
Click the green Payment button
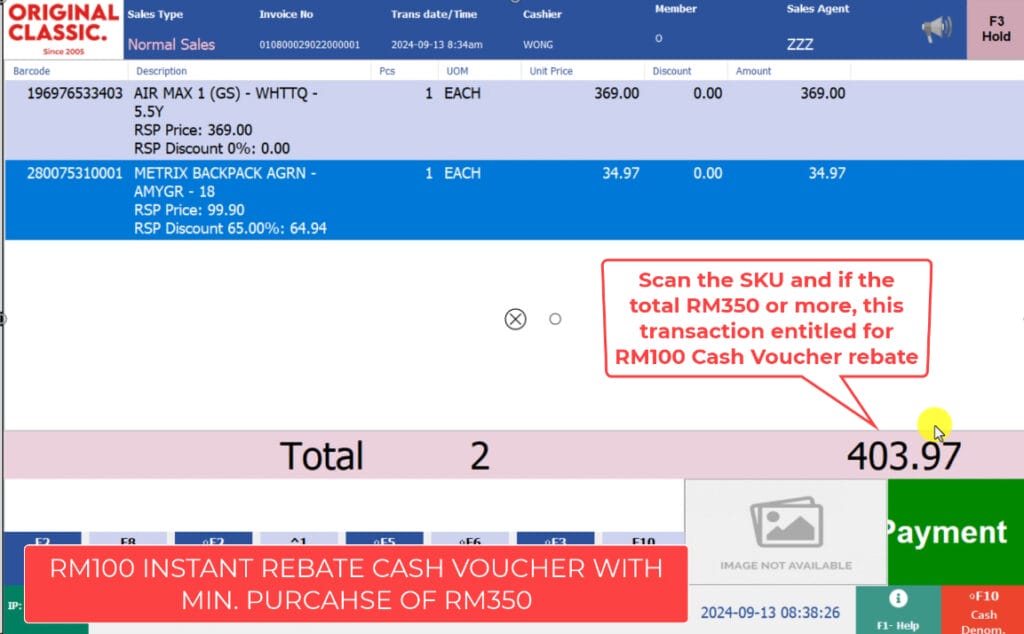point(956,531)
